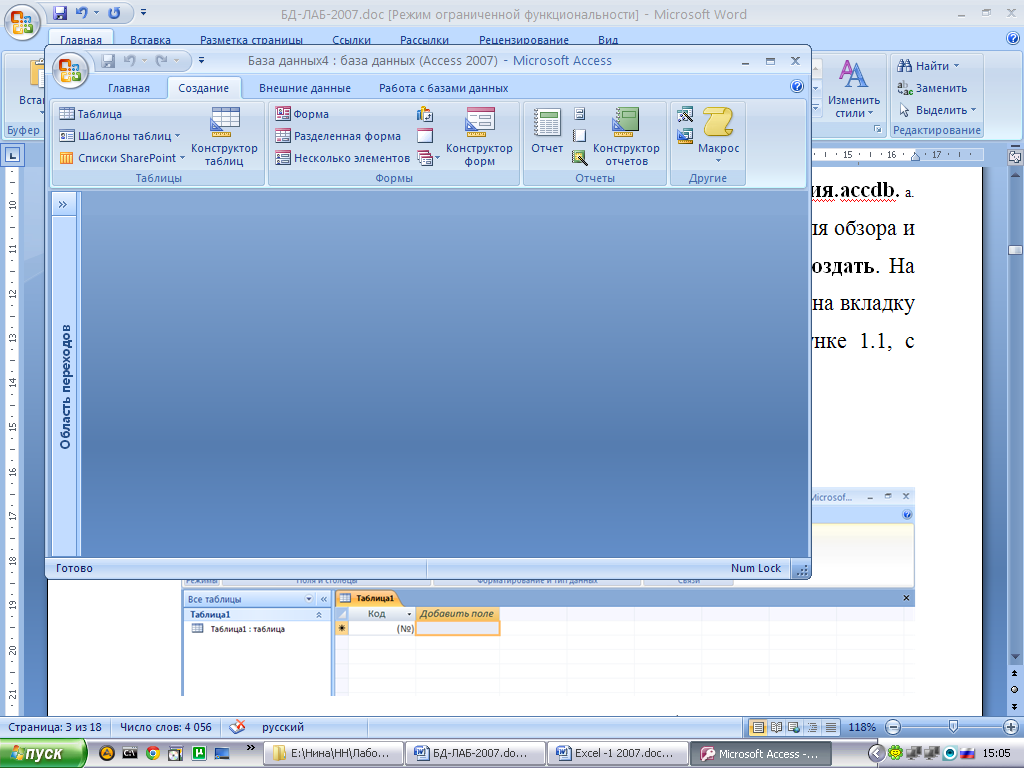Click the Access Office button
The width and height of the screenshot is (1024, 768).
pos(70,69)
